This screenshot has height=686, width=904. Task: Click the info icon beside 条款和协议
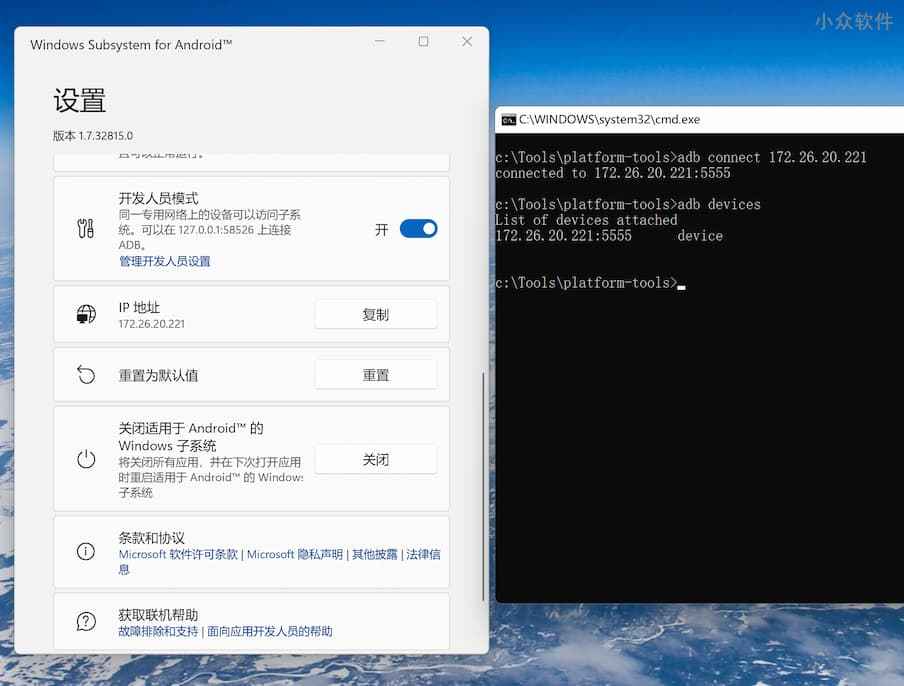86,552
